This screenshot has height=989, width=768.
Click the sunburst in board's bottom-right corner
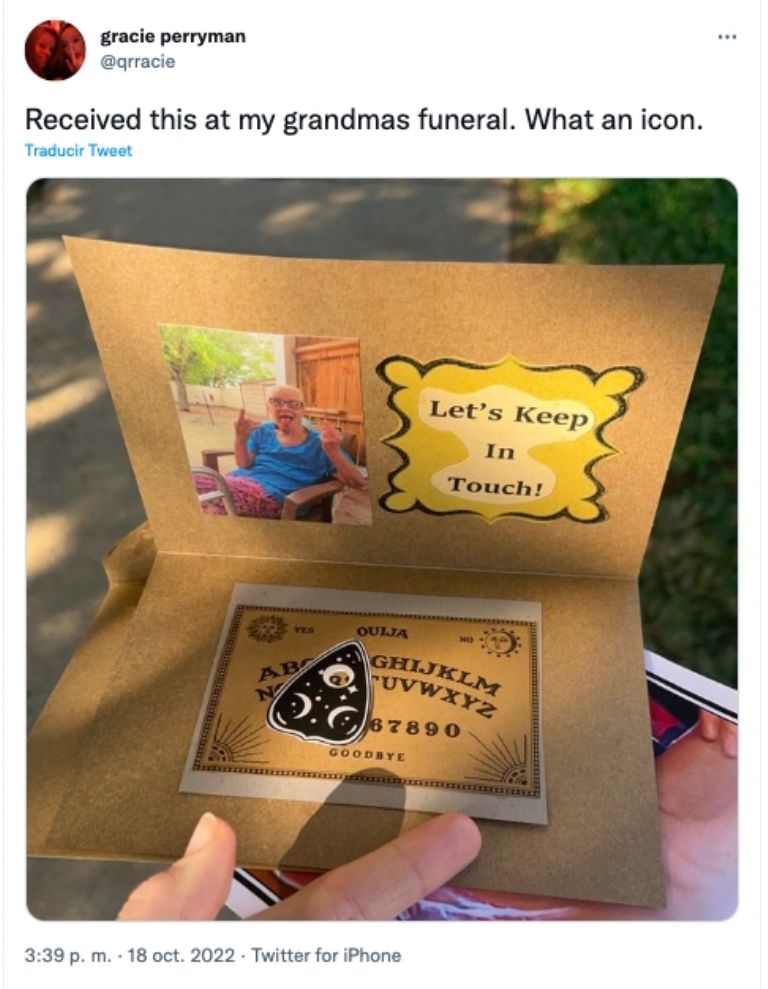[504, 764]
